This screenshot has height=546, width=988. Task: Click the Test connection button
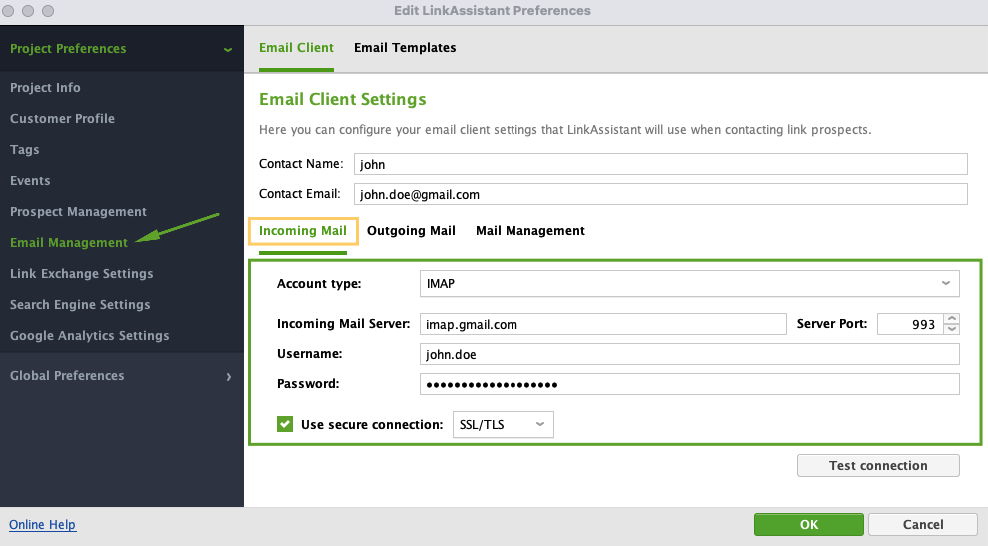878,466
